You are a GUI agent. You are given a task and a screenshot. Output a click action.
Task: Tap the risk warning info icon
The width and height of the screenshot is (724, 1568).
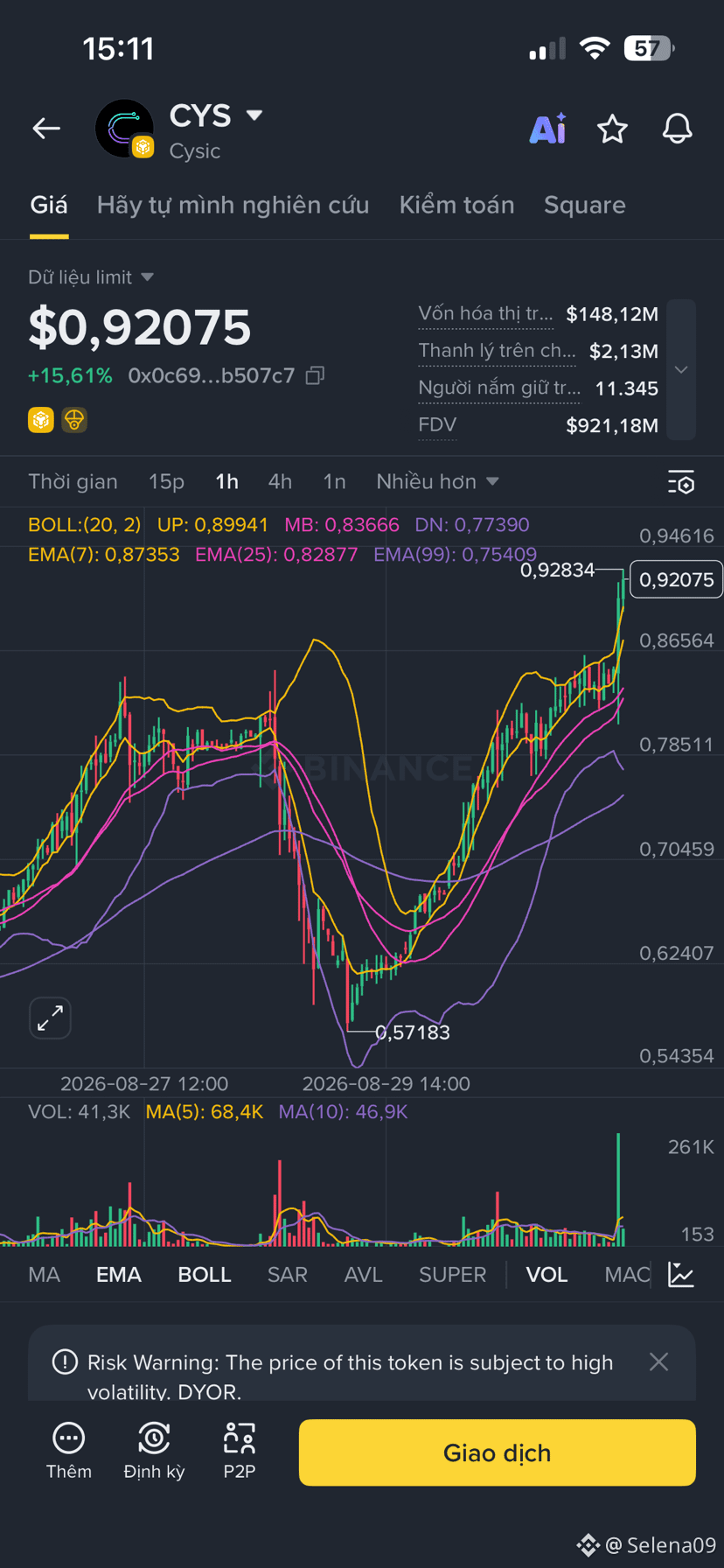click(65, 1362)
